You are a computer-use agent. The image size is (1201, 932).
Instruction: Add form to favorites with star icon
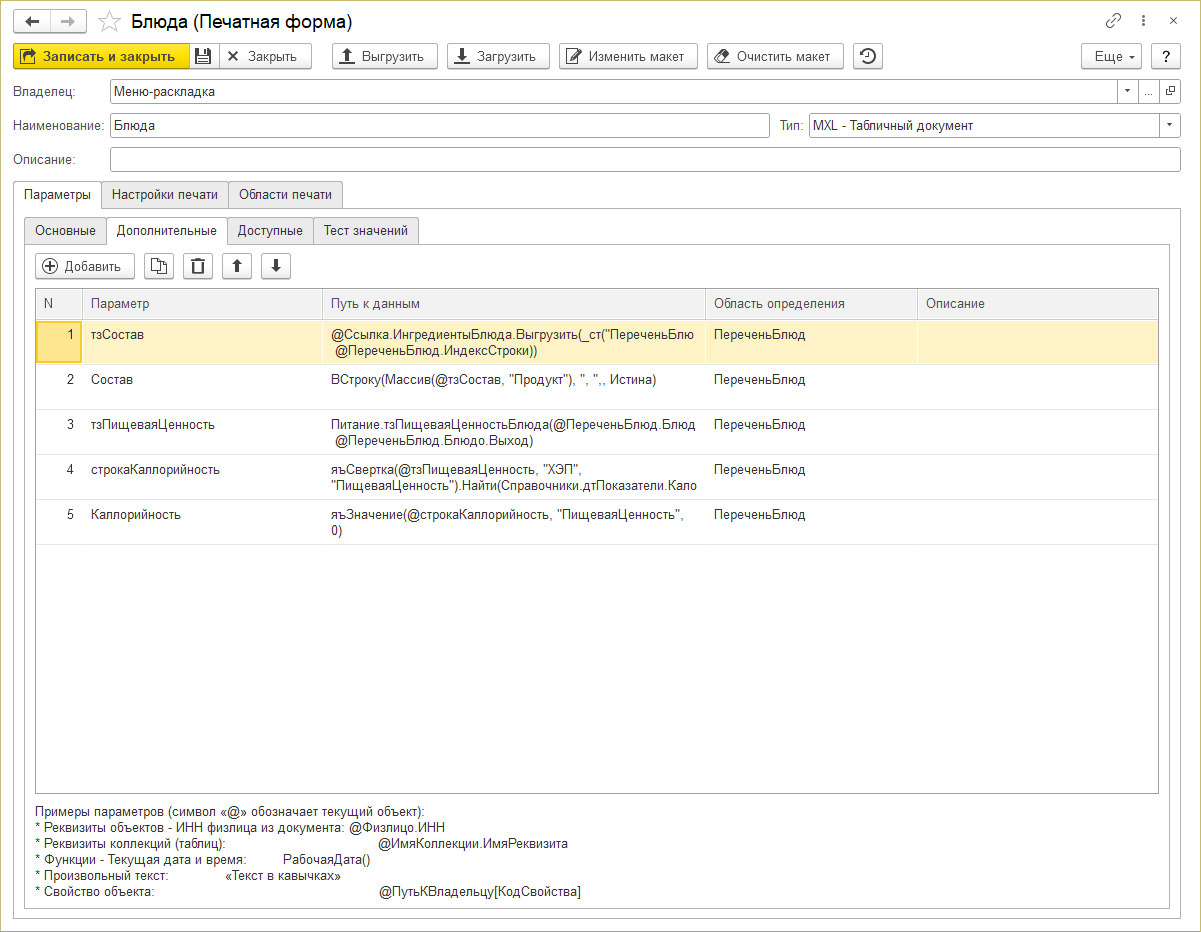tap(111, 22)
